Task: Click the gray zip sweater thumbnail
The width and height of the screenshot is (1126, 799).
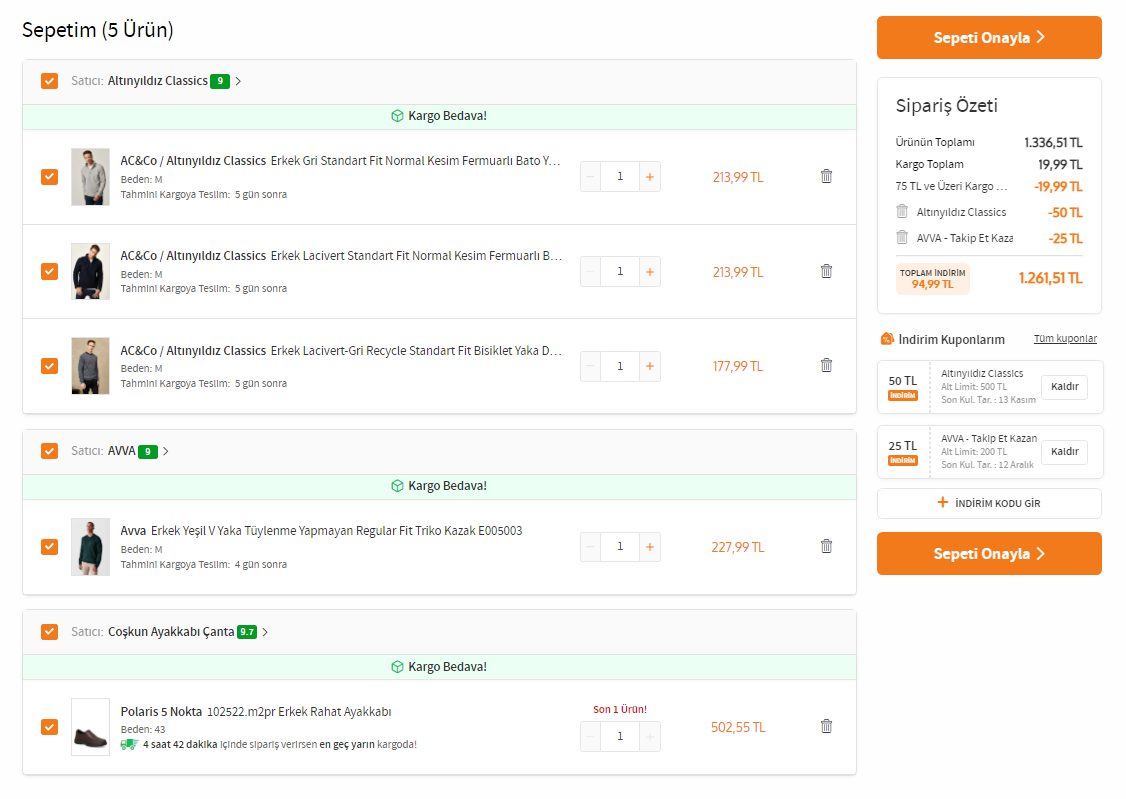Action: (90, 177)
